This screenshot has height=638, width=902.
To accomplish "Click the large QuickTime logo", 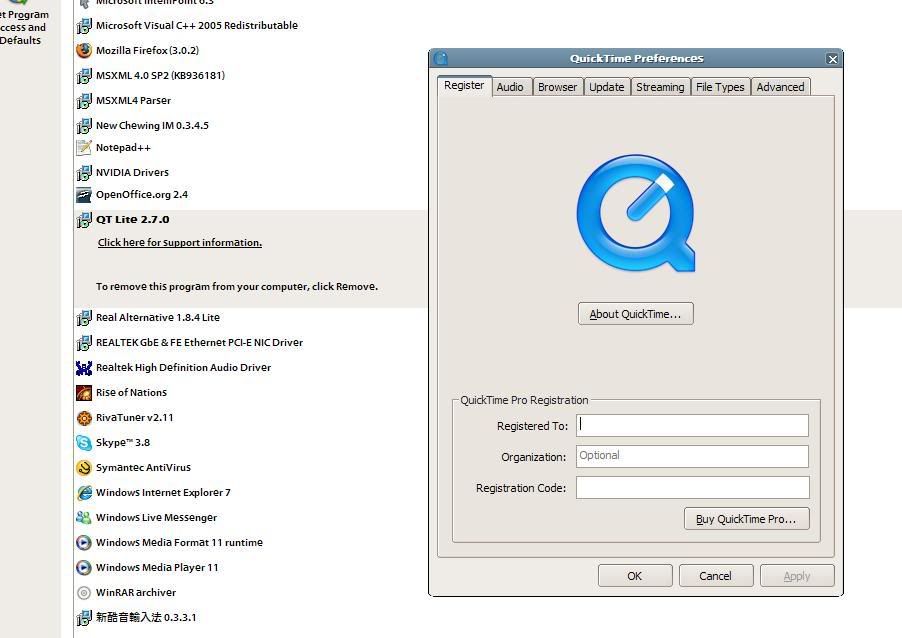I will [x=635, y=213].
